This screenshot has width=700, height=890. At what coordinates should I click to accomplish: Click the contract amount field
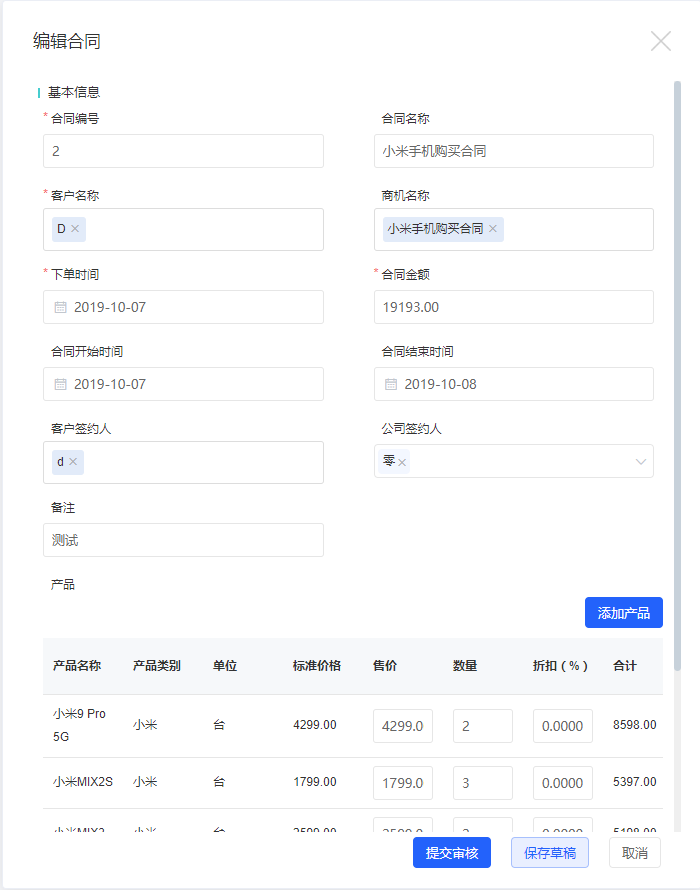pos(513,307)
